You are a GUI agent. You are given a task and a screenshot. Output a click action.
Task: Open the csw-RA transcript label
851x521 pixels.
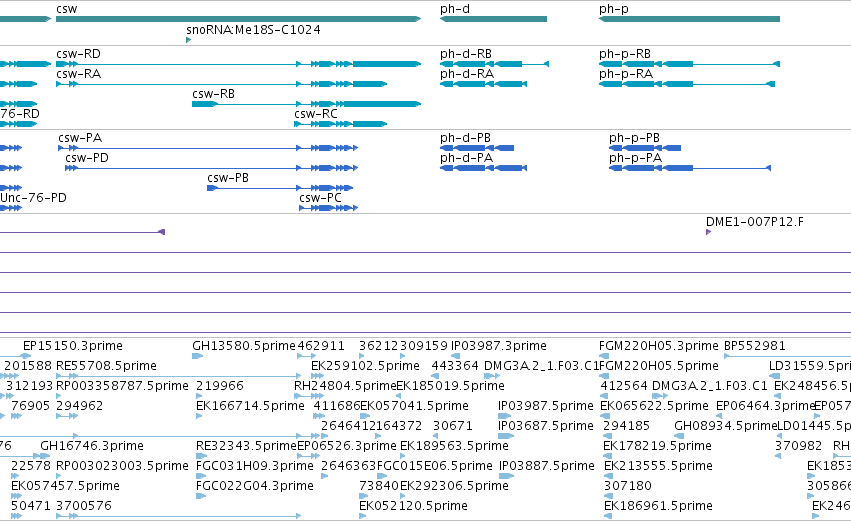[78, 74]
